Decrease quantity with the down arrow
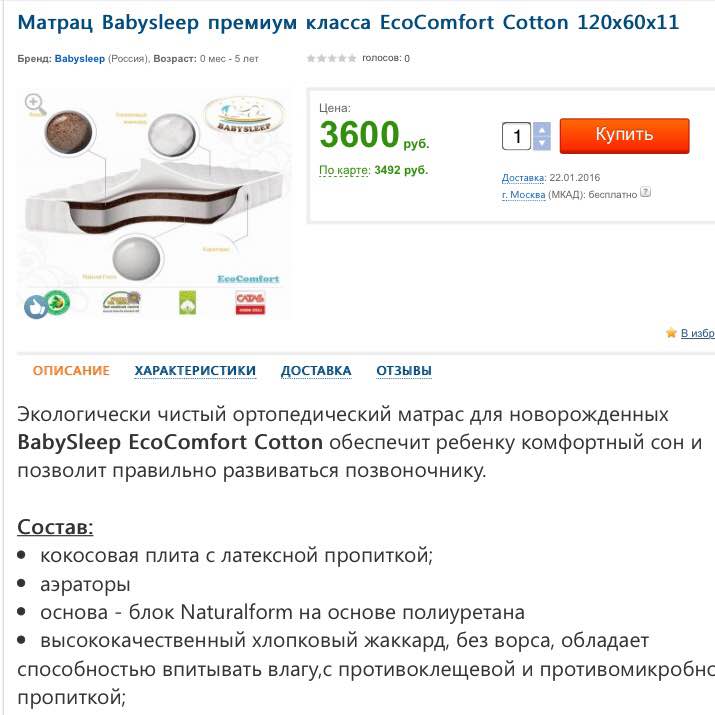Image resolution: width=715 pixels, height=715 pixels. 542,143
